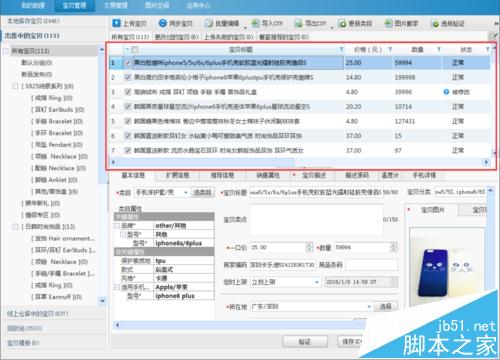This screenshot has width=500, height=360.
Task: Uncheck row 2 checkbox priced 14.80
Action: coord(128,77)
